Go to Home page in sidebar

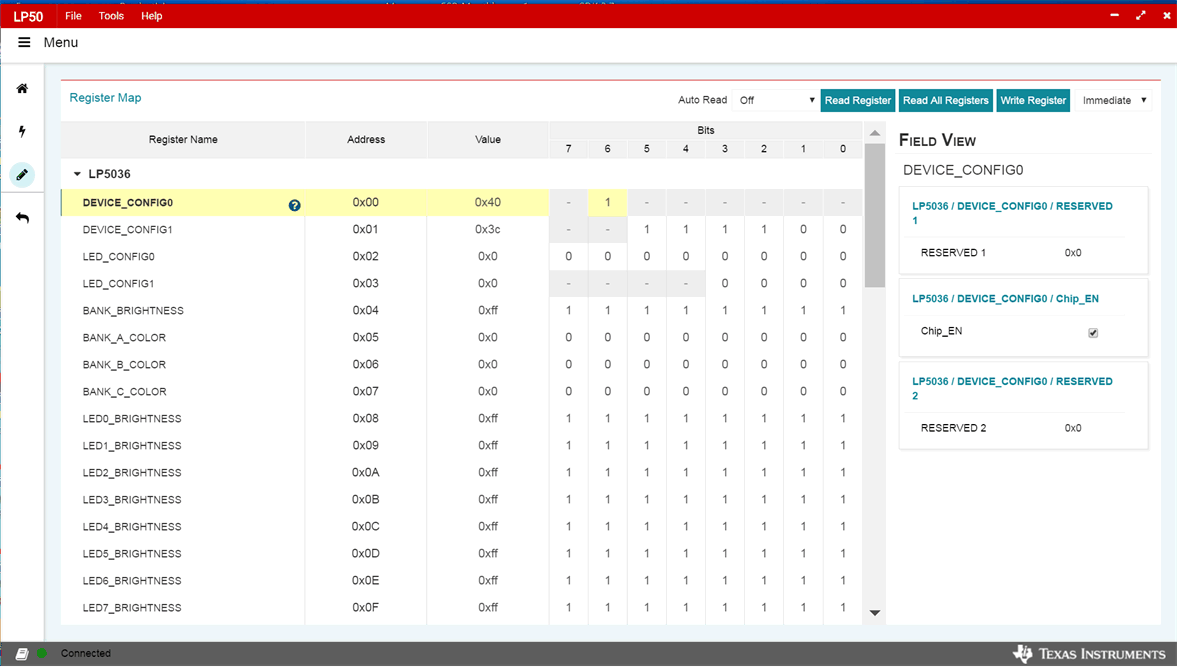[x=22, y=89]
